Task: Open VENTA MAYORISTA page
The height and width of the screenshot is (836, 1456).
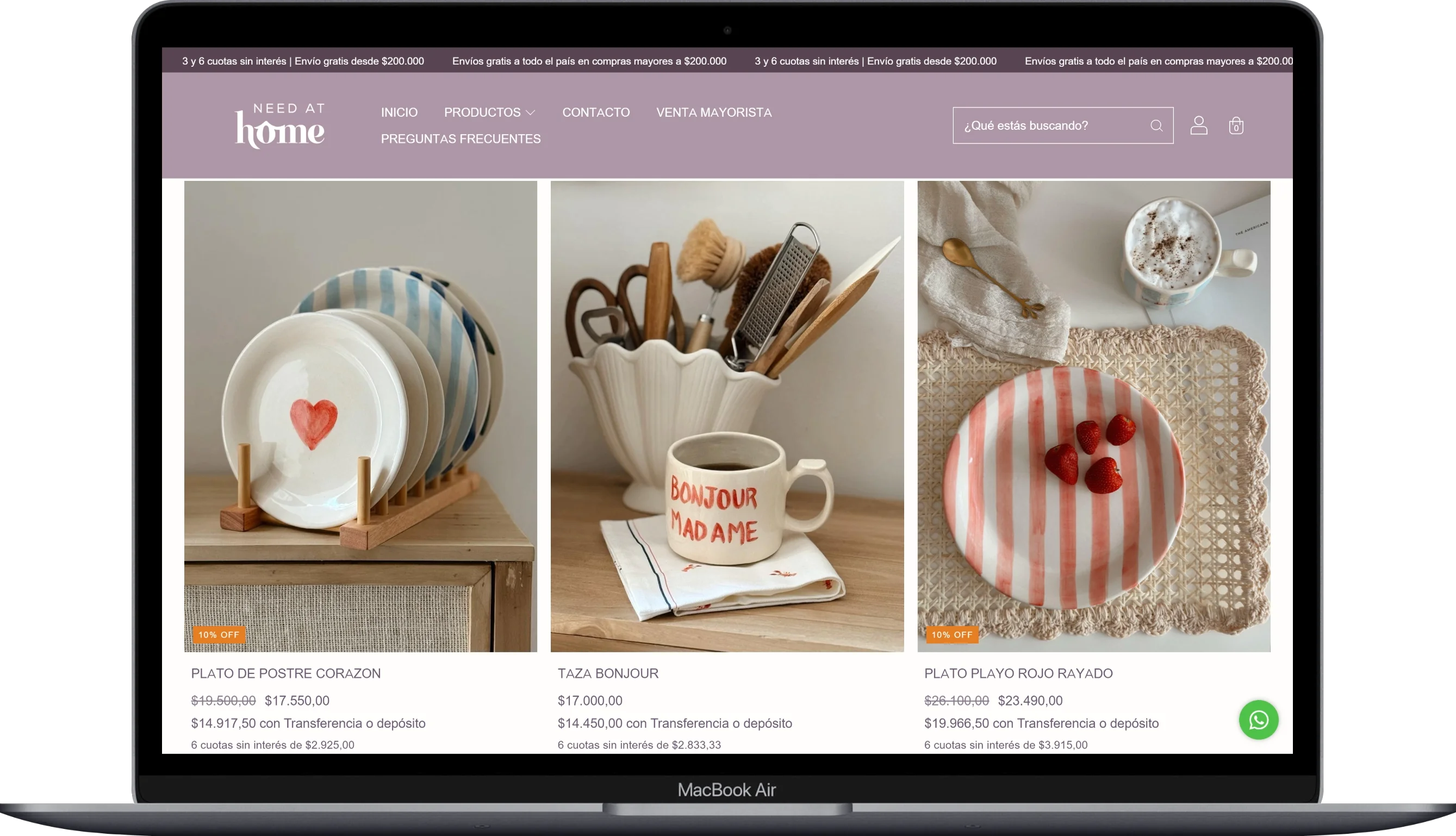Action: click(x=714, y=113)
